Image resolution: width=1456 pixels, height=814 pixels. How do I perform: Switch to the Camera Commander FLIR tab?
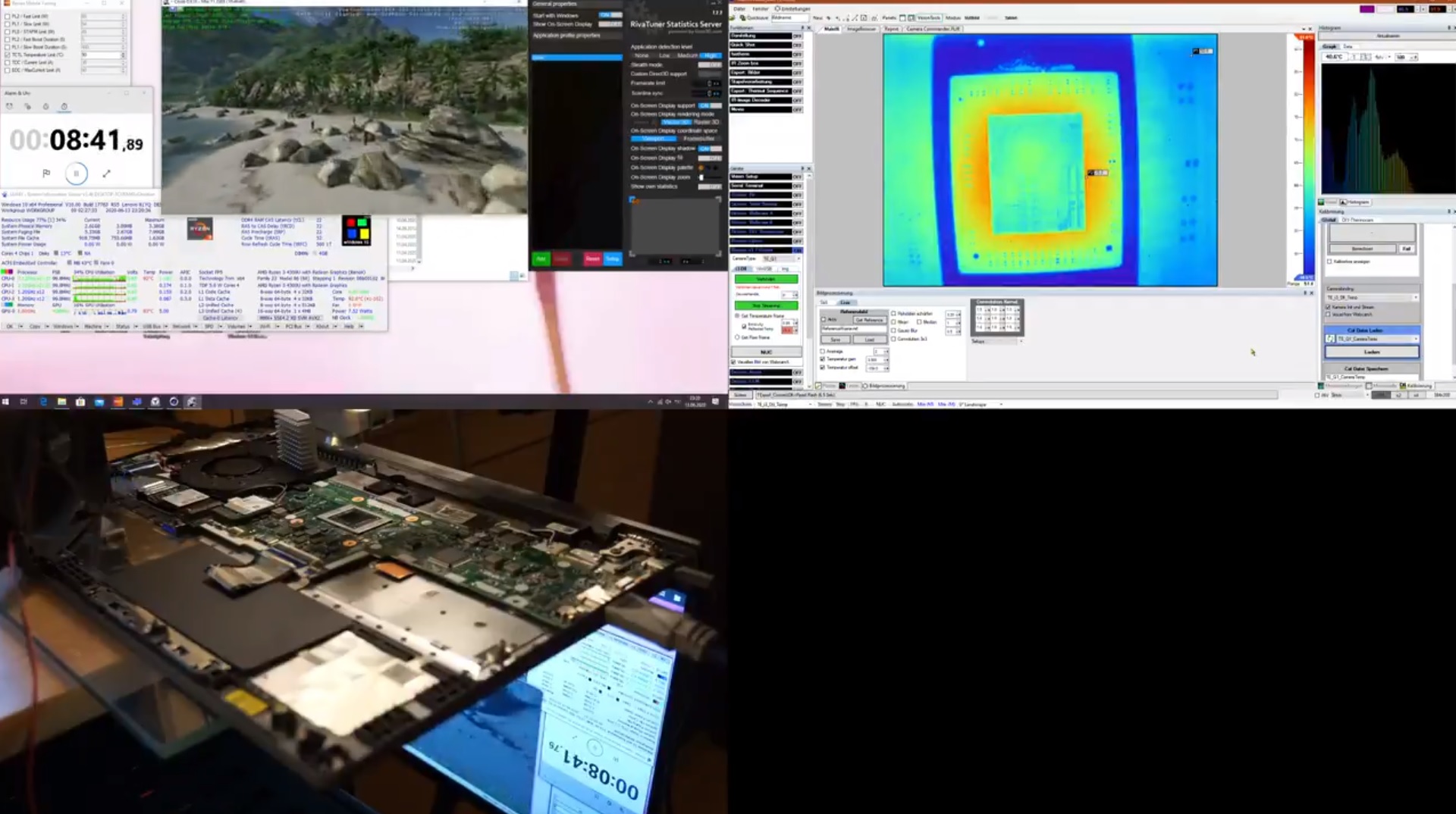pos(934,29)
